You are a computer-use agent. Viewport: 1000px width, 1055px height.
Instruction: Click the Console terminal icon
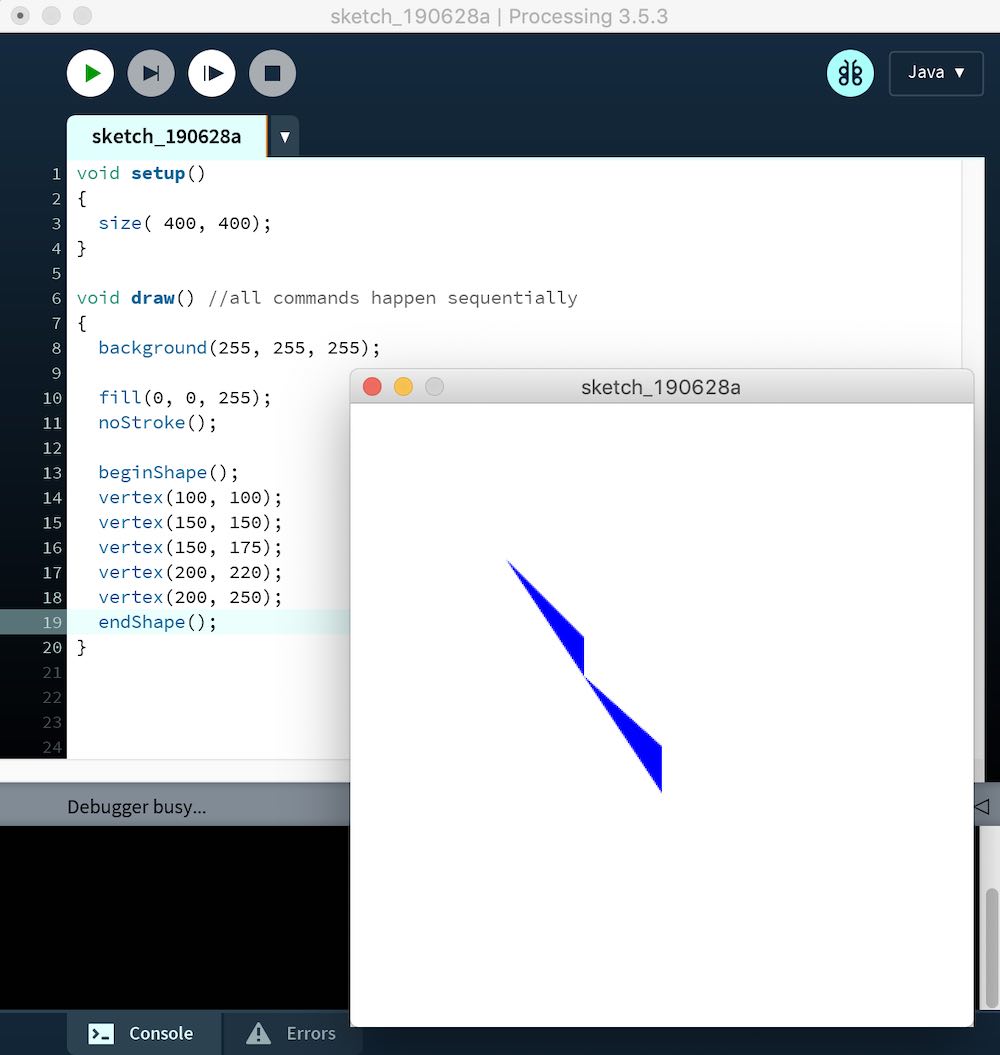pyautogui.click(x=101, y=1033)
